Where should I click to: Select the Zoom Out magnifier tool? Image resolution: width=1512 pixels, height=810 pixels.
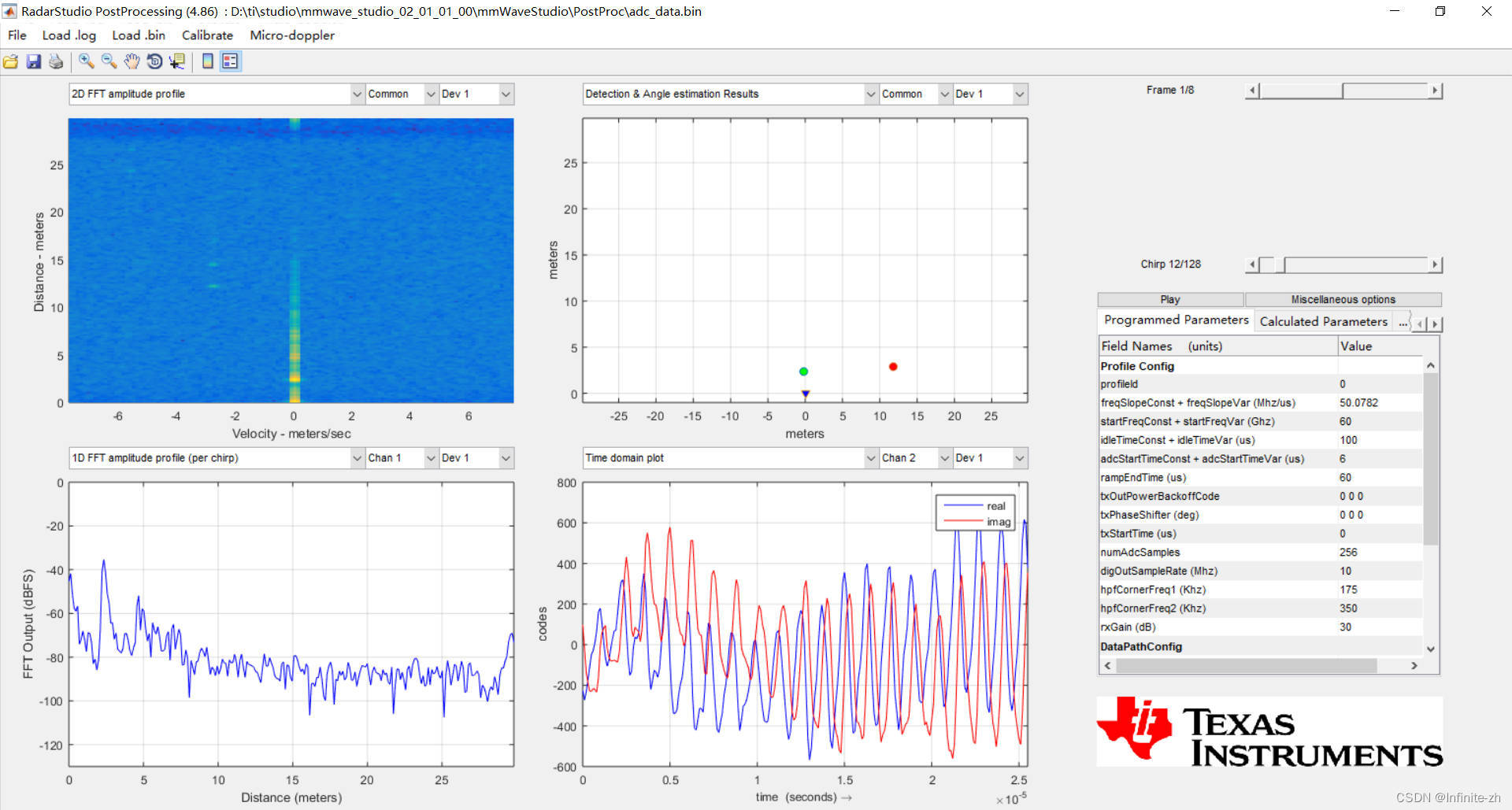point(108,61)
